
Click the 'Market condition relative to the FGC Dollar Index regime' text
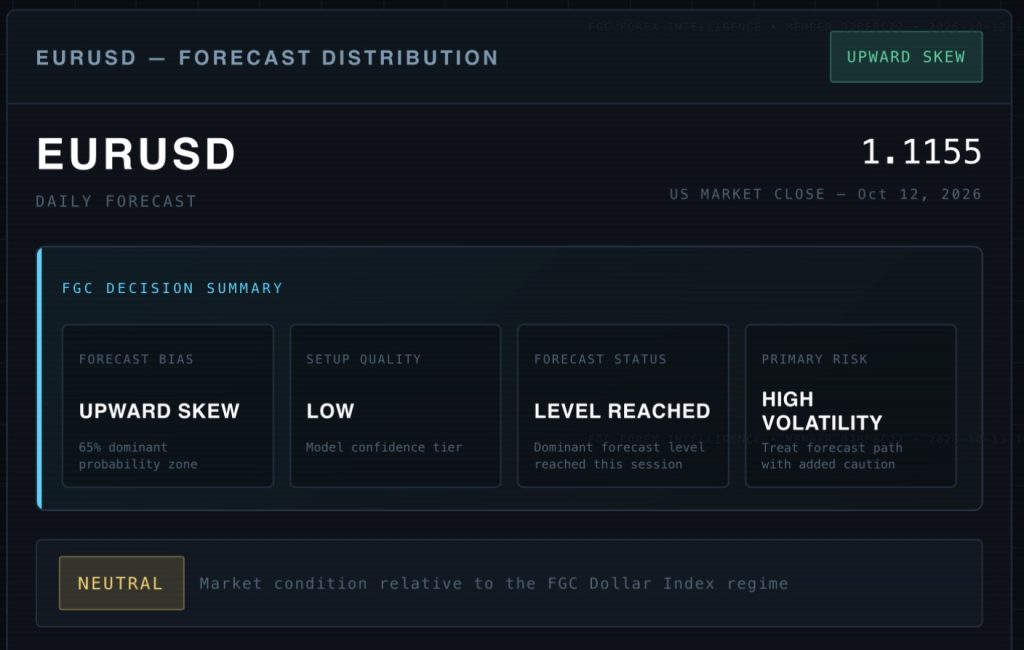[x=494, y=583]
